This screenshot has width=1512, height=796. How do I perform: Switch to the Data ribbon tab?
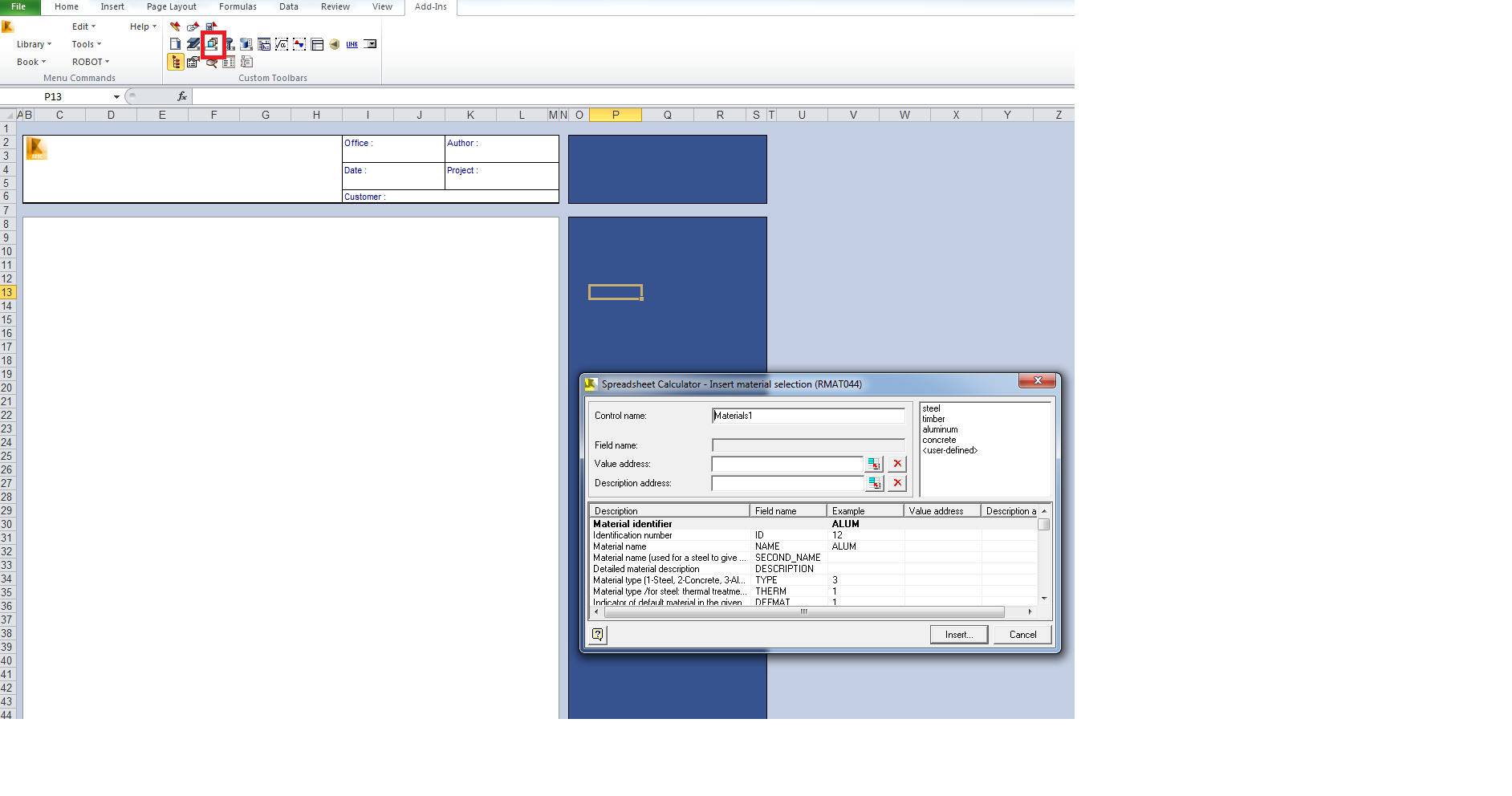[289, 6]
